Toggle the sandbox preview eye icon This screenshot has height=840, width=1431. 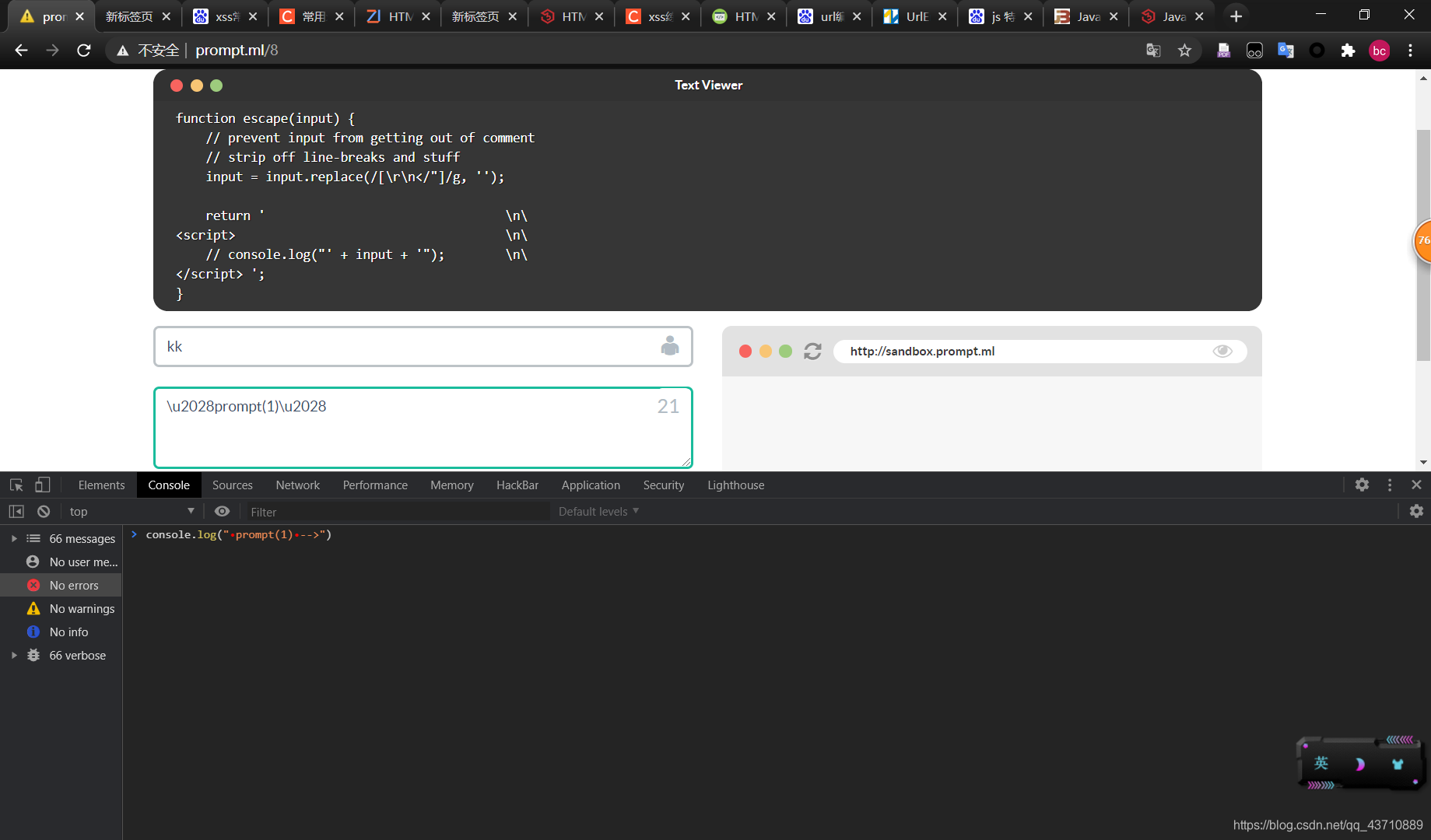pyautogui.click(x=1222, y=352)
